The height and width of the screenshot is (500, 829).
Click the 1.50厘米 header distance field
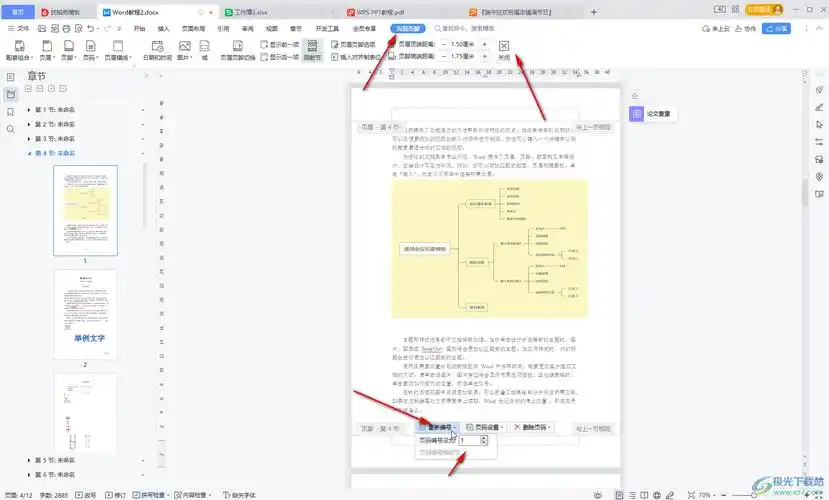[463, 44]
